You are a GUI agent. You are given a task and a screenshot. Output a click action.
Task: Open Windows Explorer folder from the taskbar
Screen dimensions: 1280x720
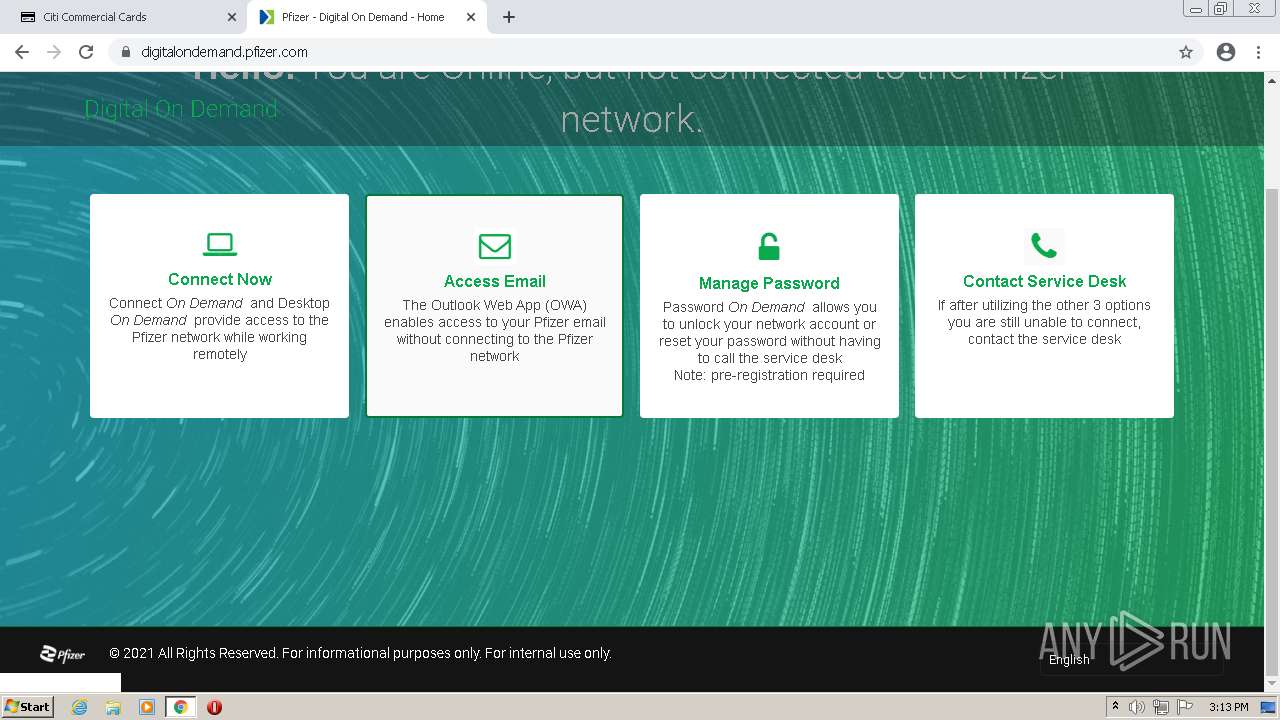point(113,707)
